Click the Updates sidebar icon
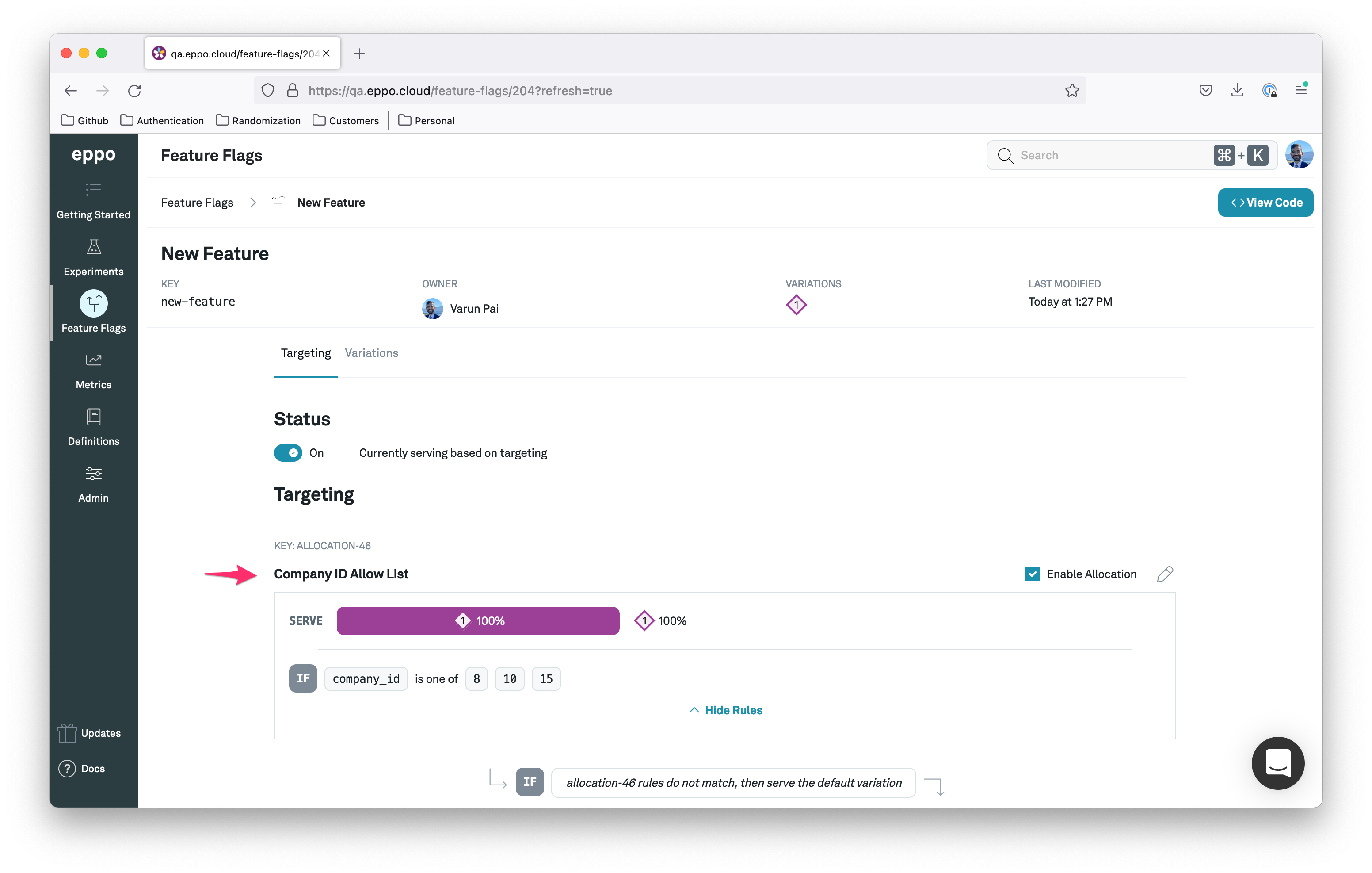The width and height of the screenshot is (1372, 873). [x=66, y=733]
